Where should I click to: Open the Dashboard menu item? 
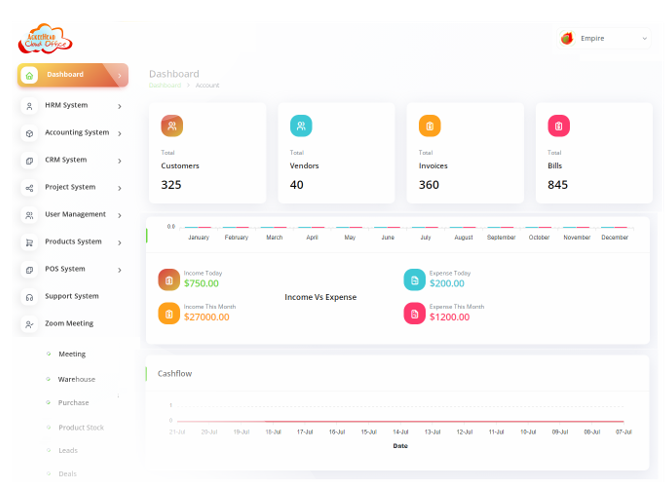(73, 75)
